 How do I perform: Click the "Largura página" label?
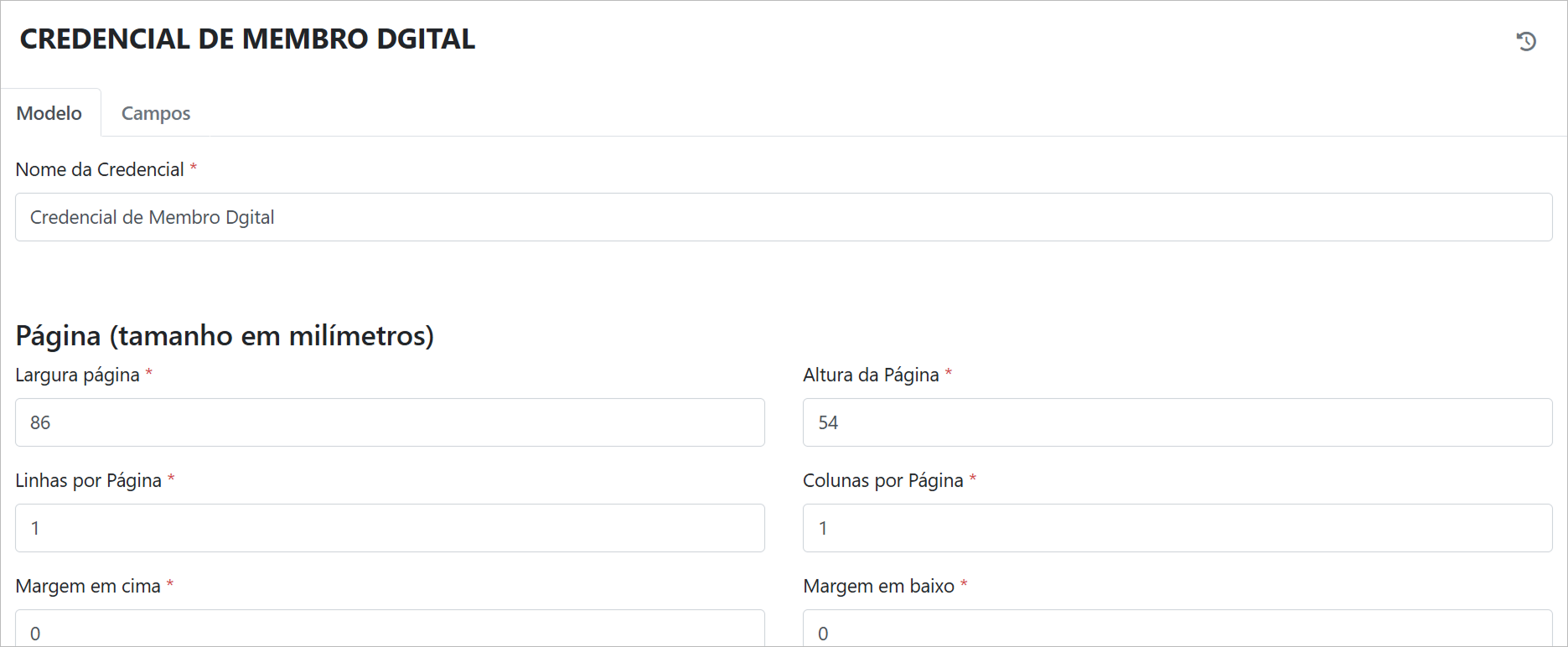(x=77, y=375)
